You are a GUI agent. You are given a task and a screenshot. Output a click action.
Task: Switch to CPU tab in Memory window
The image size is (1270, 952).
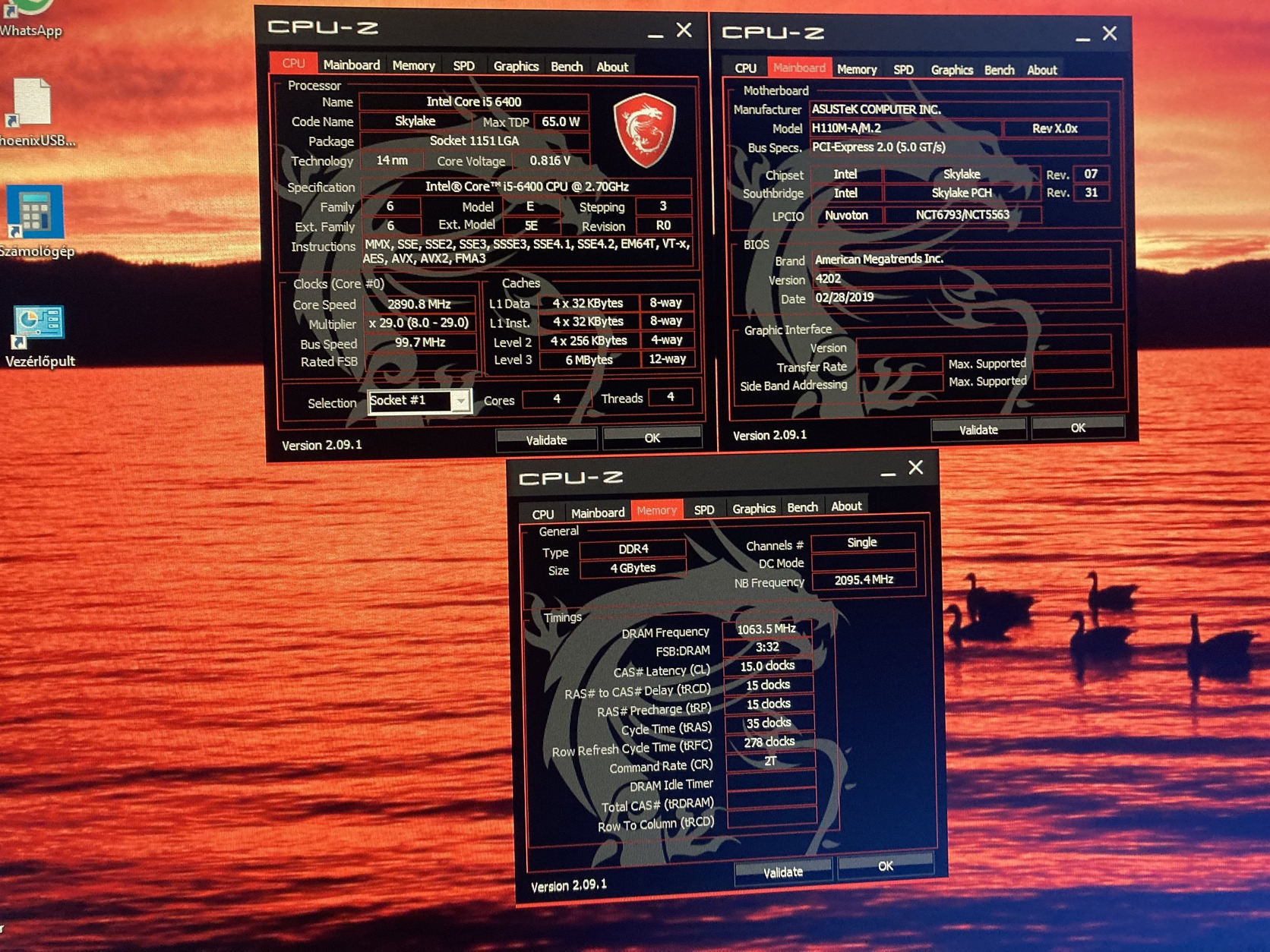(543, 514)
